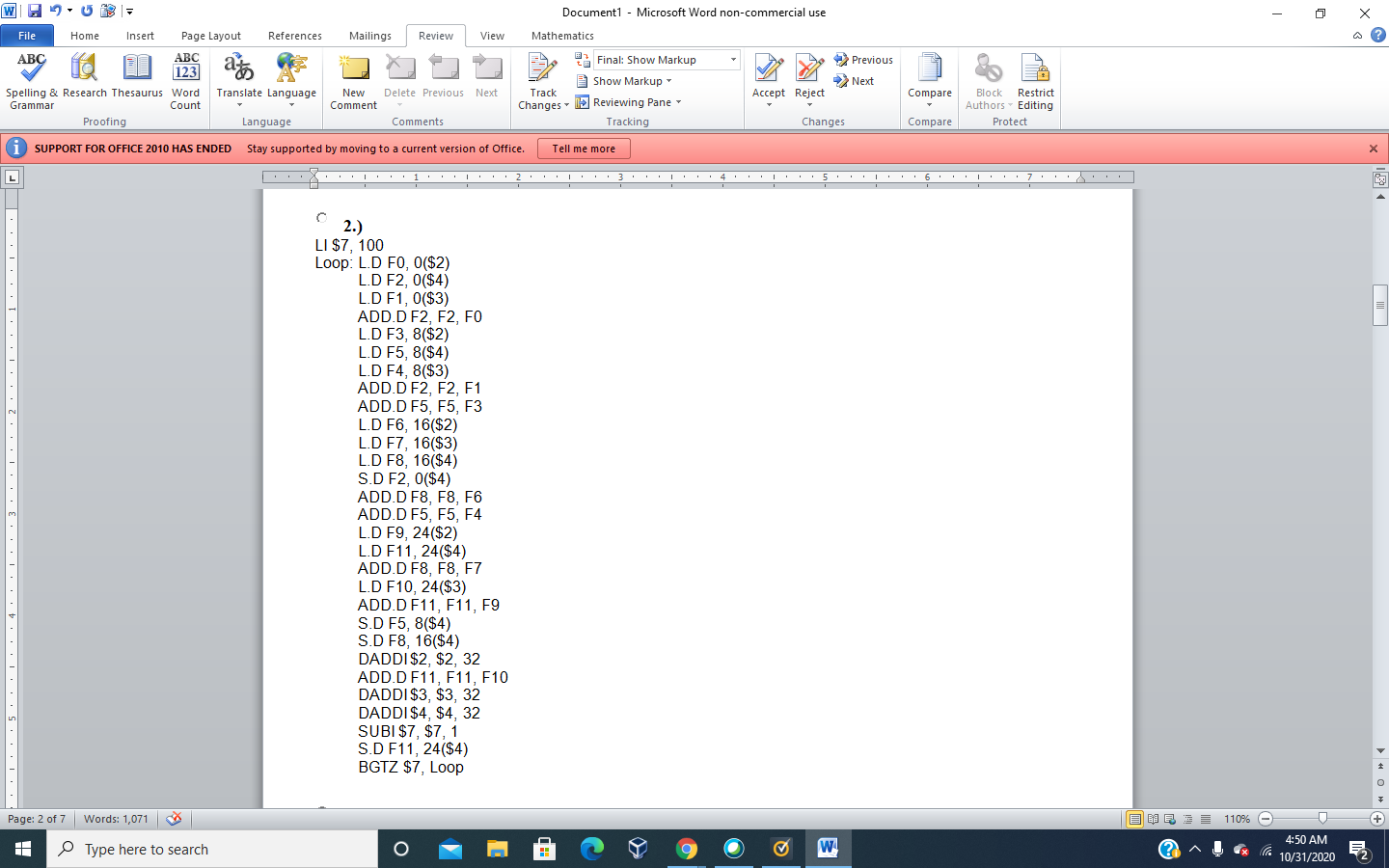Viewport: 1389px width, 868px height.
Task: Dismiss the Office support ended banner
Action: click(1374, 149)
